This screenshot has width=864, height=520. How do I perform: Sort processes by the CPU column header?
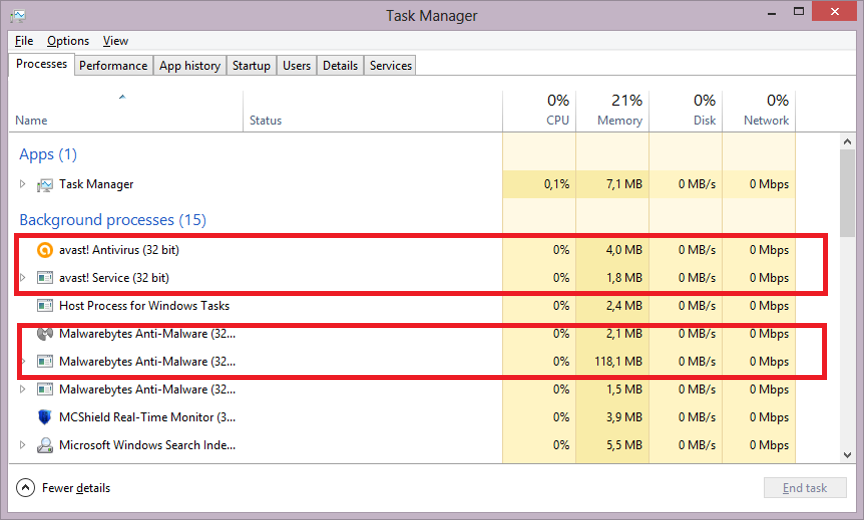(539, 111)
